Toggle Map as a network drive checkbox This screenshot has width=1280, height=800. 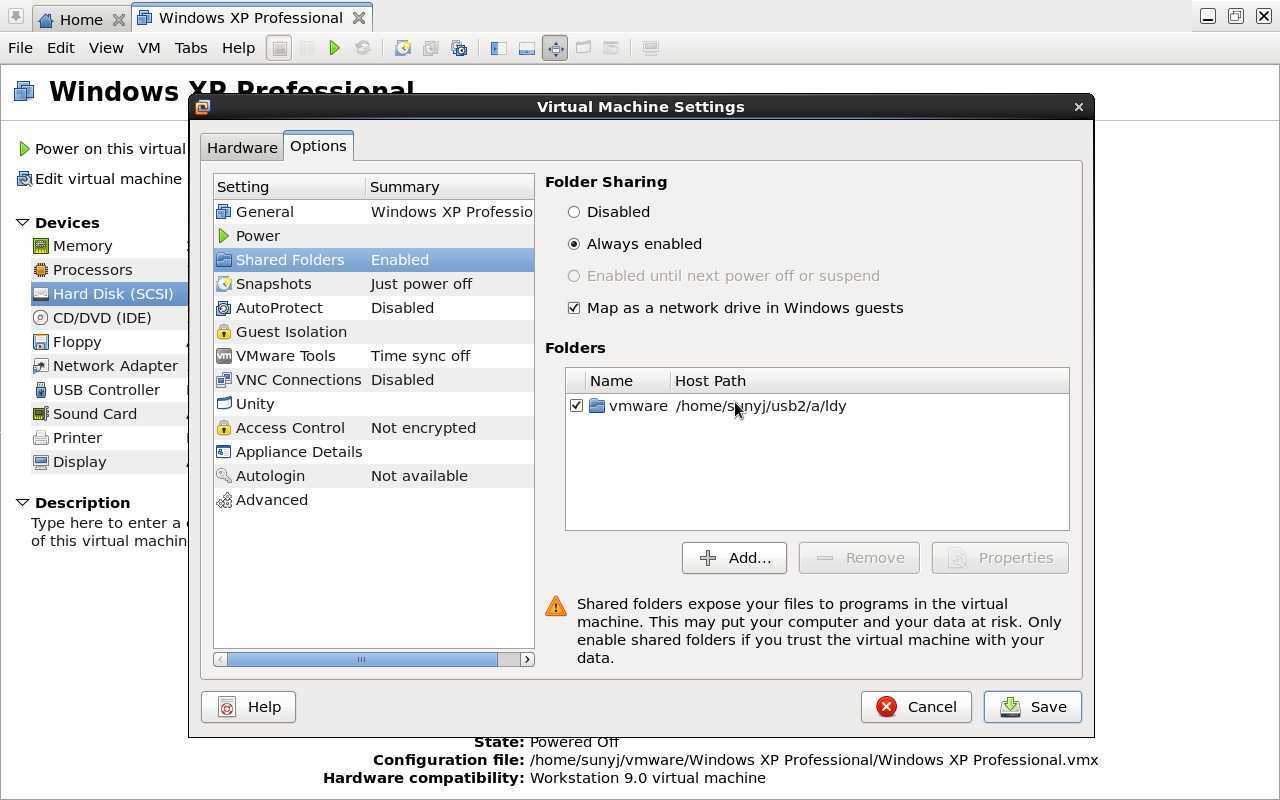(574, 308)
